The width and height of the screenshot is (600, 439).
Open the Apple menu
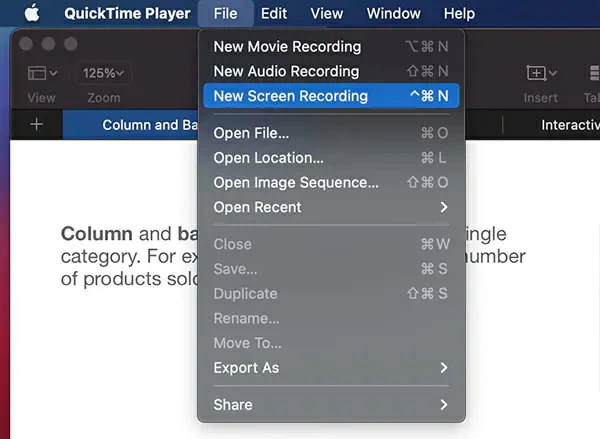(31, 14)
